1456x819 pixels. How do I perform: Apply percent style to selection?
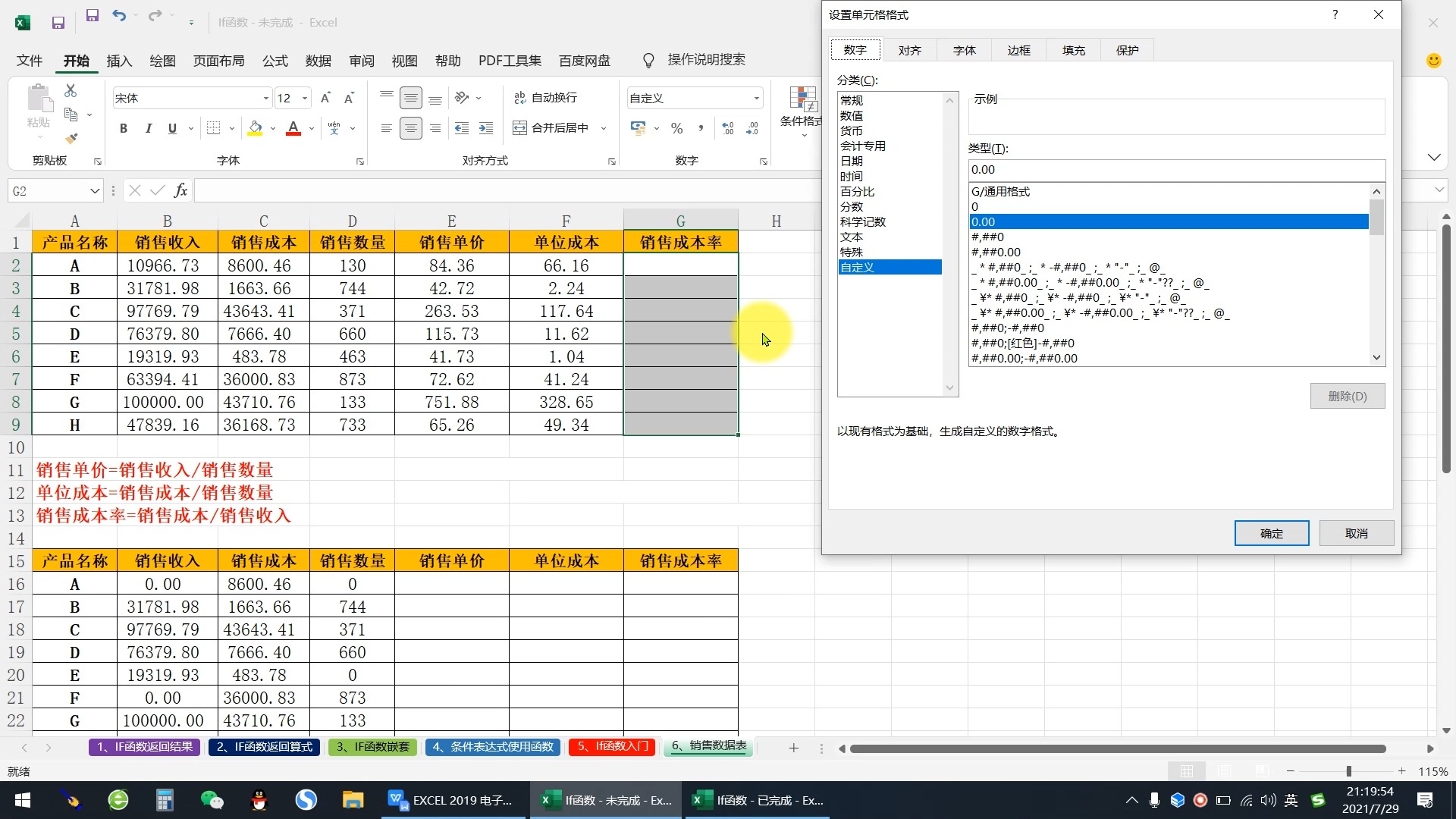click(x=676, y=128)
